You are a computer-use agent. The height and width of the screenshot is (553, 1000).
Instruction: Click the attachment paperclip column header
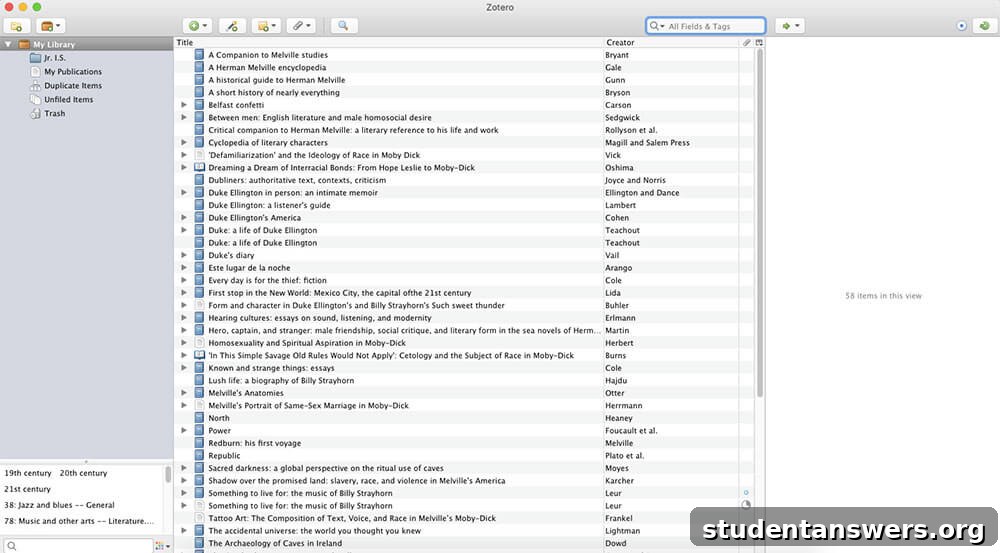[x=746, y=43]
